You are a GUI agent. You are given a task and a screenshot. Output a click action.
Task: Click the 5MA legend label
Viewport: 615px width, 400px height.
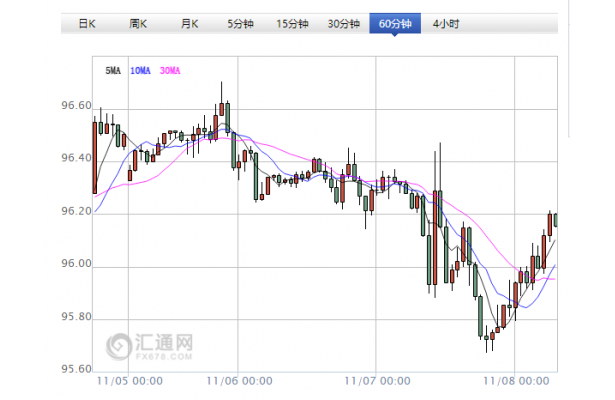(x=113, y=71)
